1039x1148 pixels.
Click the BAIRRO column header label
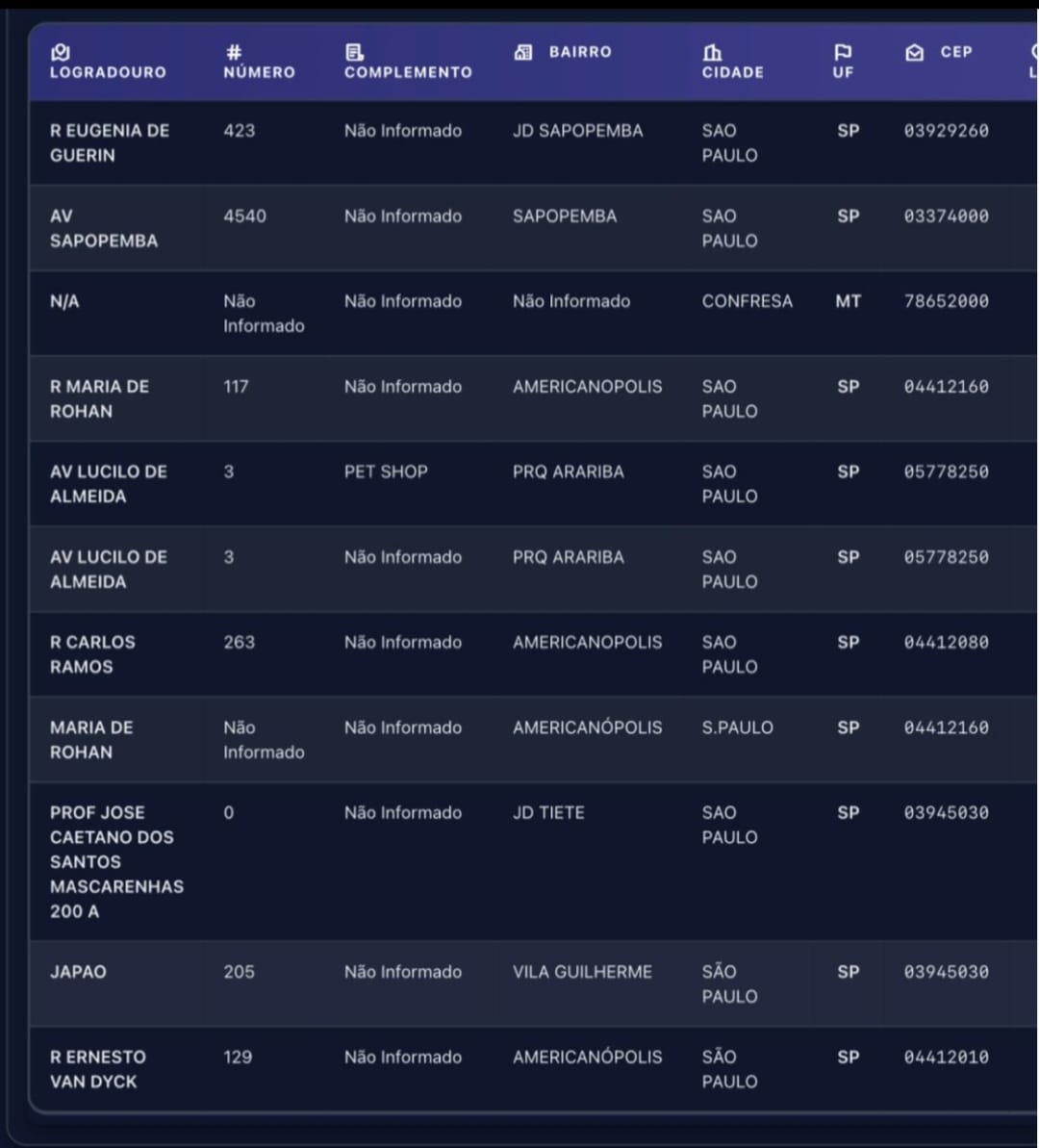(x=581, y=52)
